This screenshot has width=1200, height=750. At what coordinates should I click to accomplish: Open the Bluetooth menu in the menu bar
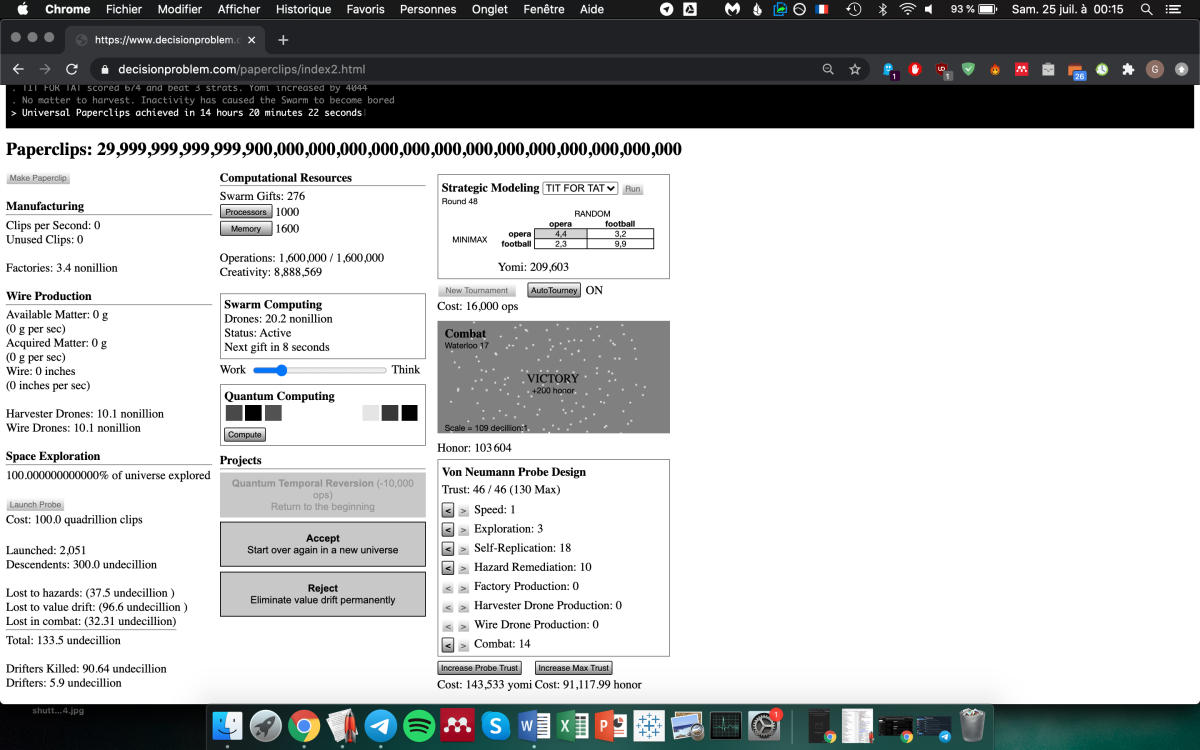click(x=883, y=9)
